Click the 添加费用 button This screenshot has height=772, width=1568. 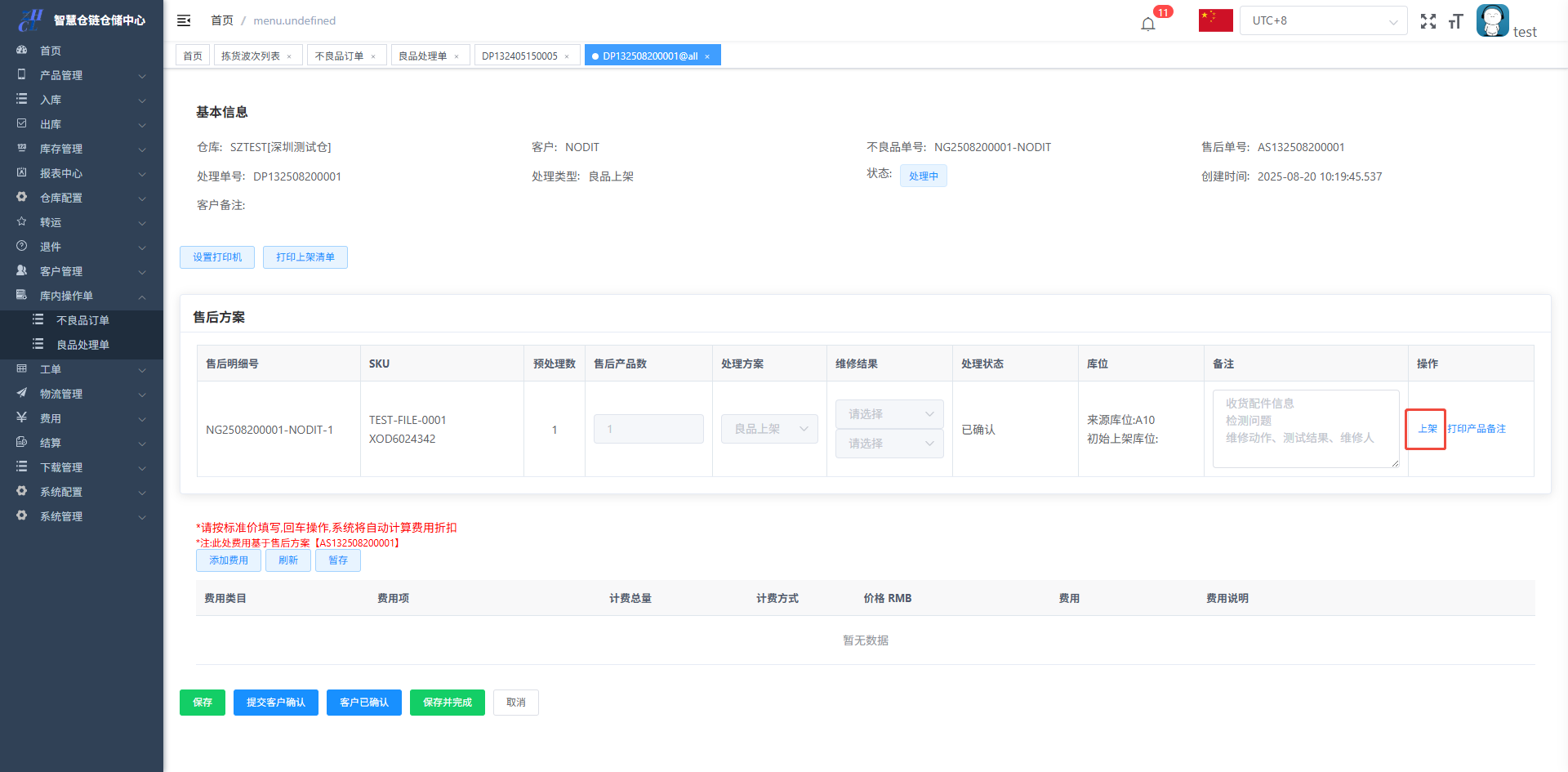click(228, 560)
